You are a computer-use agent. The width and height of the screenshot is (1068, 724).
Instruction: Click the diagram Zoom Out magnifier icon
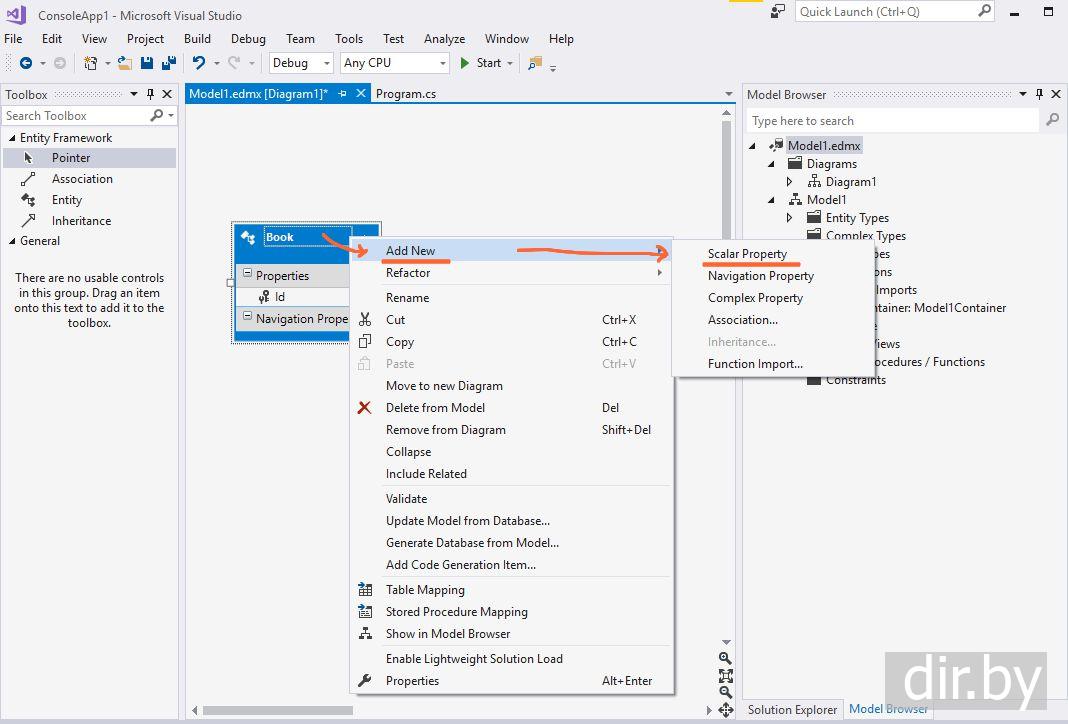(x=725, y=692)
